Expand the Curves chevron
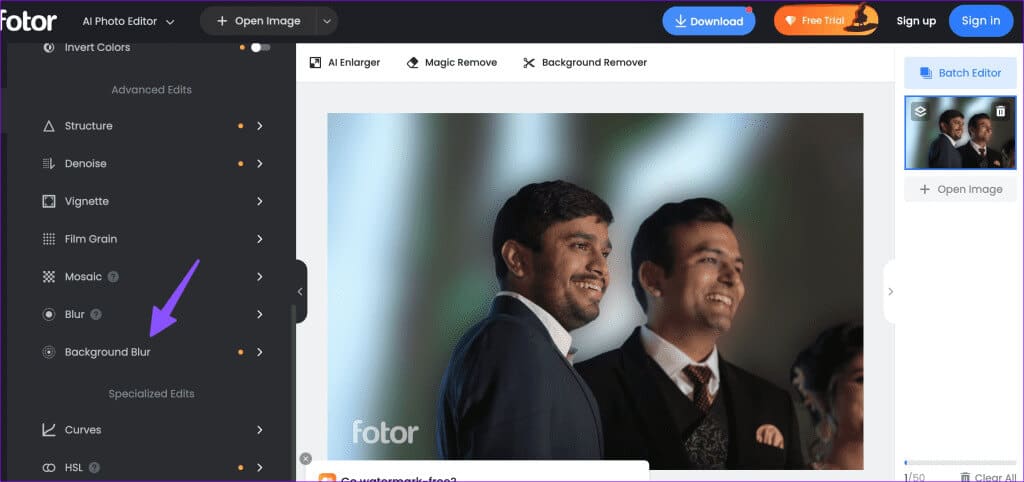This screenshot has width=1024, height=482. 259,430
